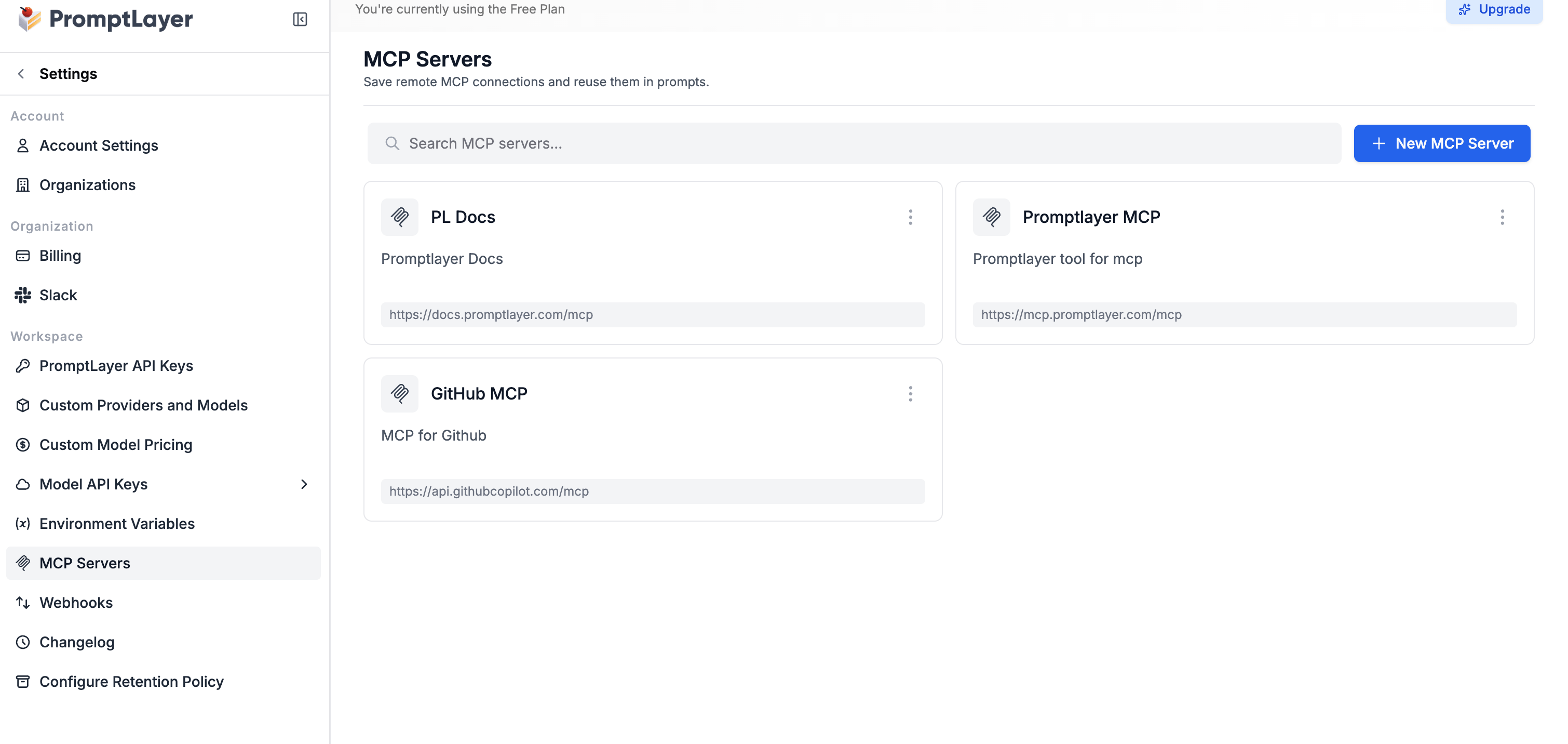Open Custom Model Pricing
1568x744 pixels.
[163, 445]
